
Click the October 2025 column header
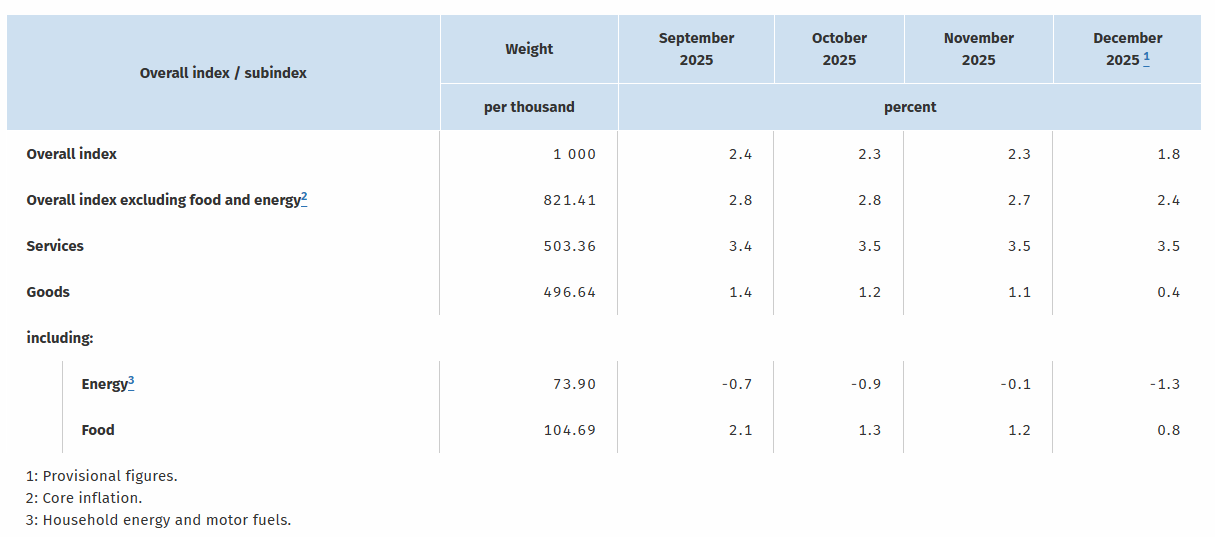pyautogui.click(x=839, y=49)
